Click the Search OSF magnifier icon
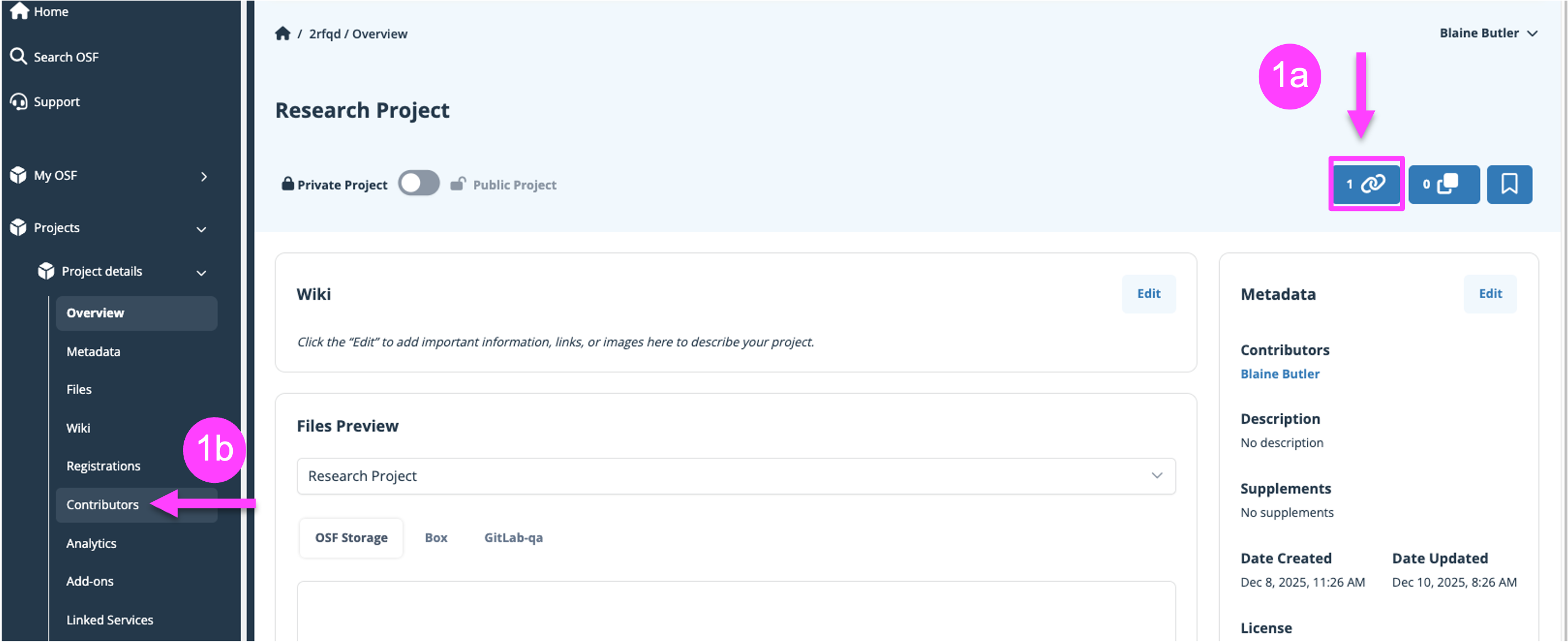The image size is (1568, 642). point(18,56)
